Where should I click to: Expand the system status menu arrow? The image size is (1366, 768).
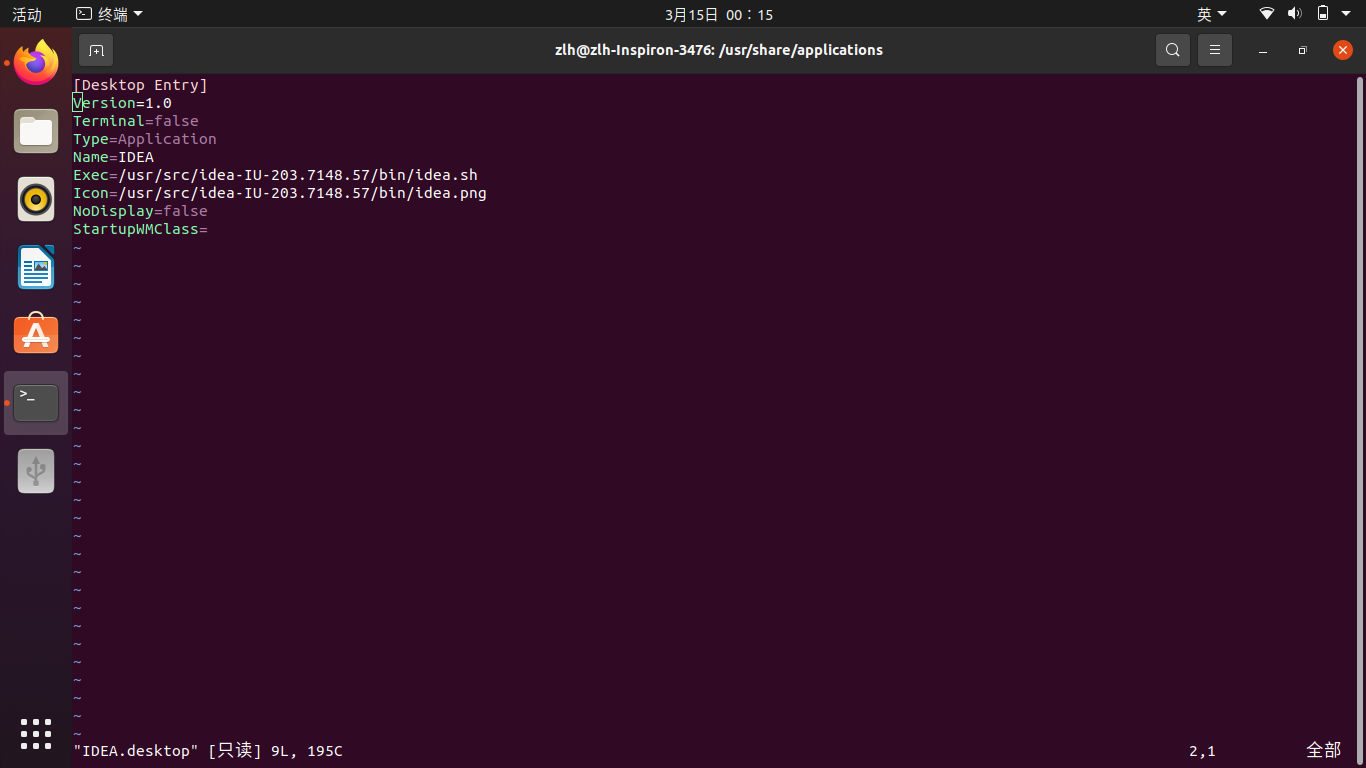coord(1346,14)
